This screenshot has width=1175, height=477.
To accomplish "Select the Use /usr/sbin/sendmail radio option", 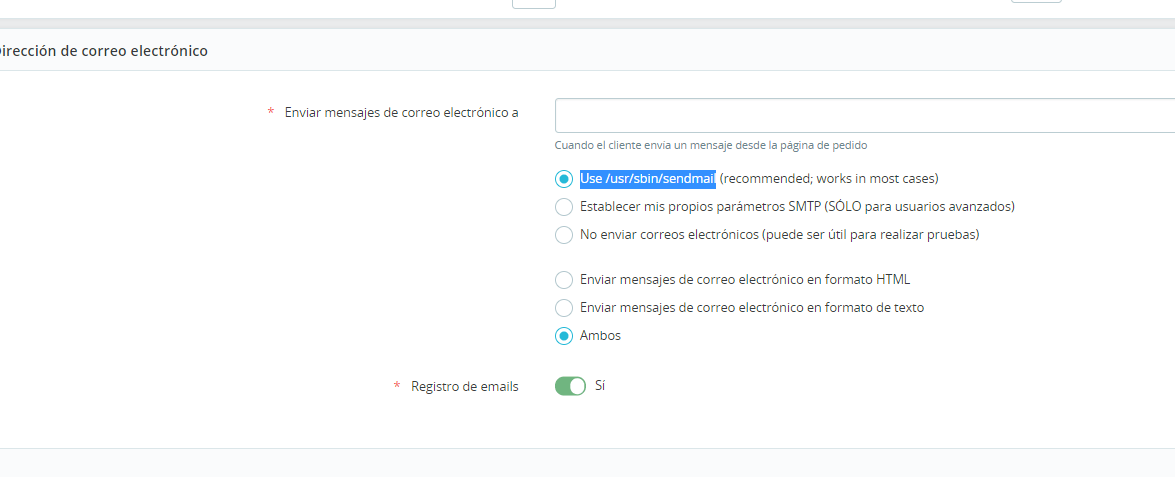I will coord(564,179).
